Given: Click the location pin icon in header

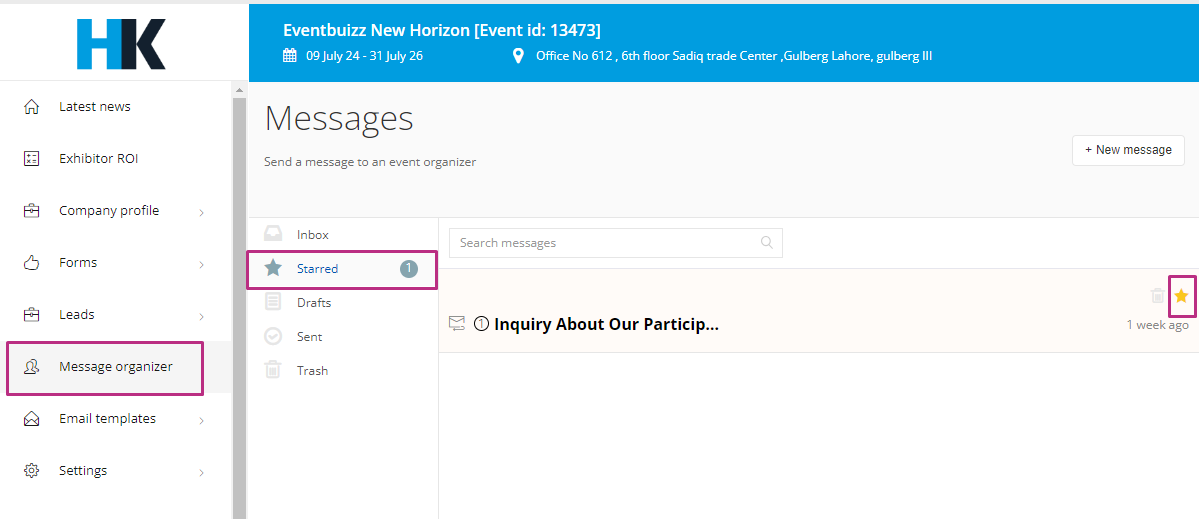Looking at the screenshot, I should pyautogui.click(x=518, y=56).
